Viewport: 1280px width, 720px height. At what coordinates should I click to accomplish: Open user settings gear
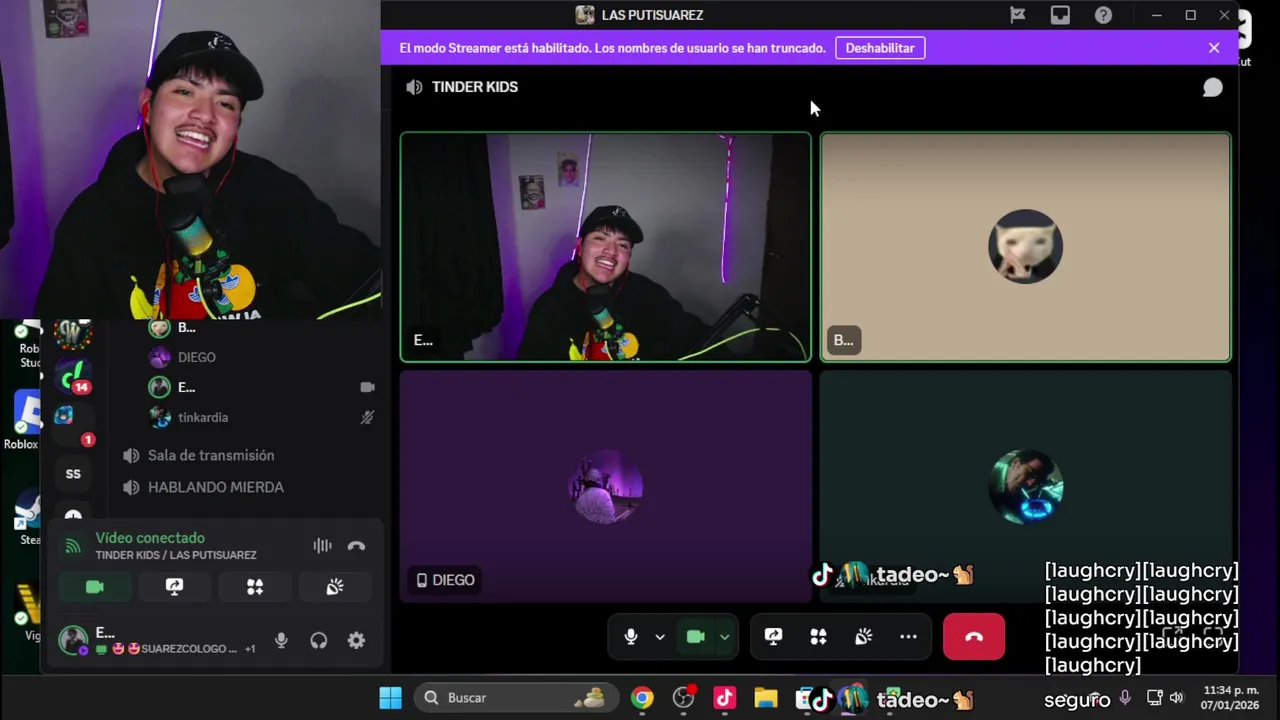(356, 641)
